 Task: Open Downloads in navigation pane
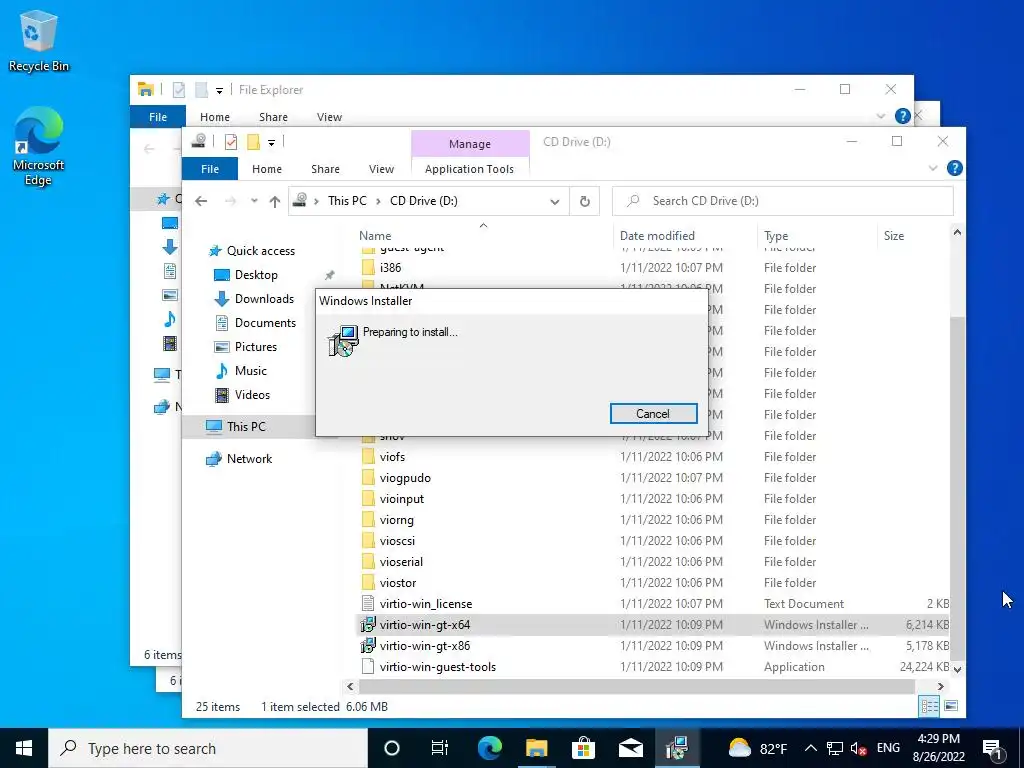264,298
